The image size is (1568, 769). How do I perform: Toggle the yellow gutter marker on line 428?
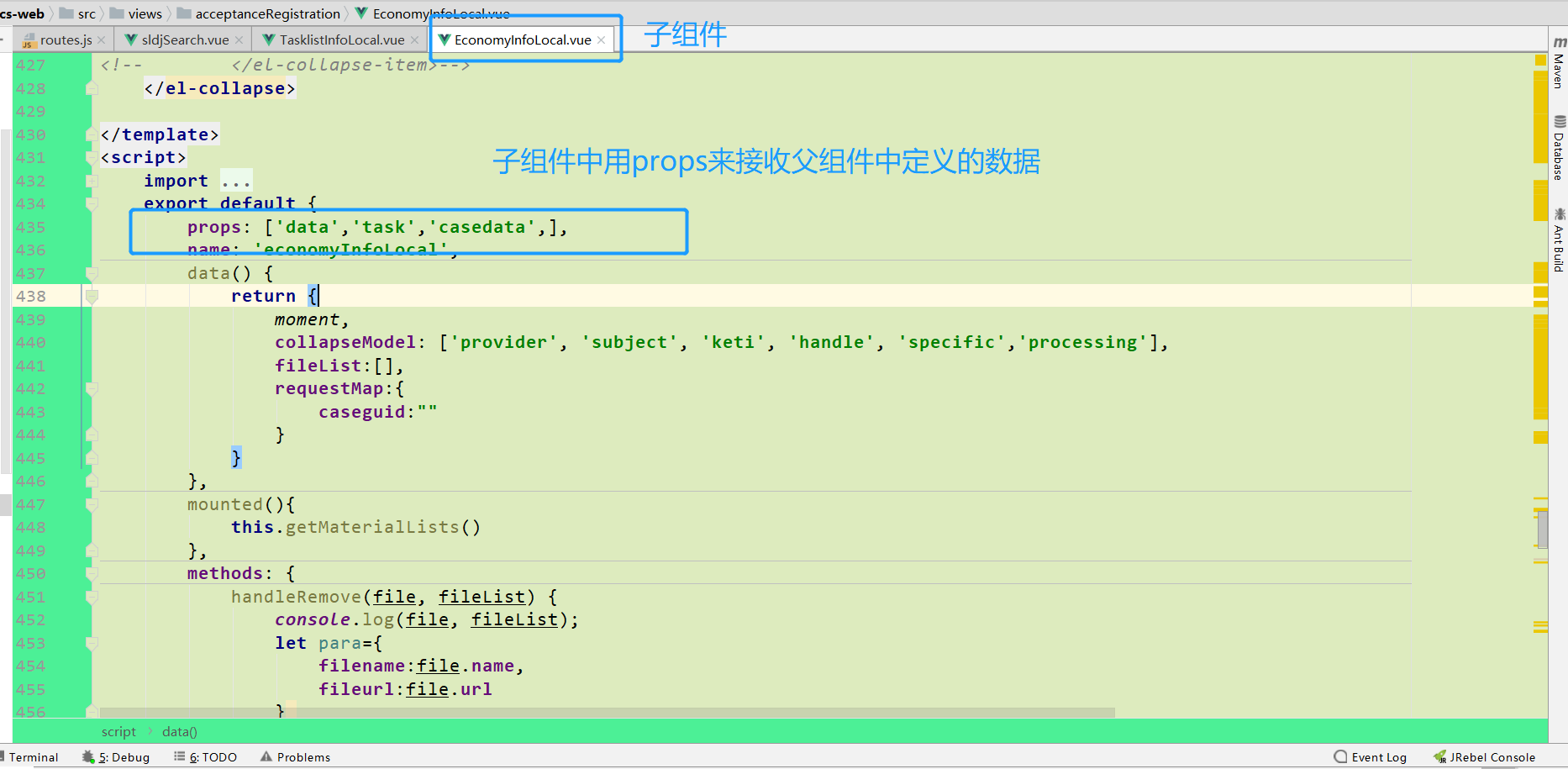(92, 88)
